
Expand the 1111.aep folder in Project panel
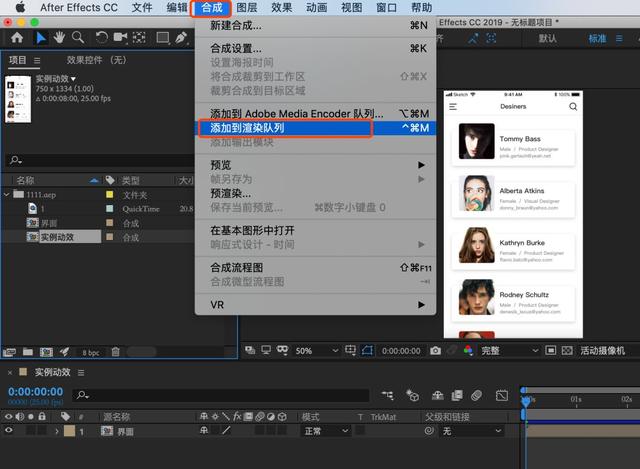(7, 195)
